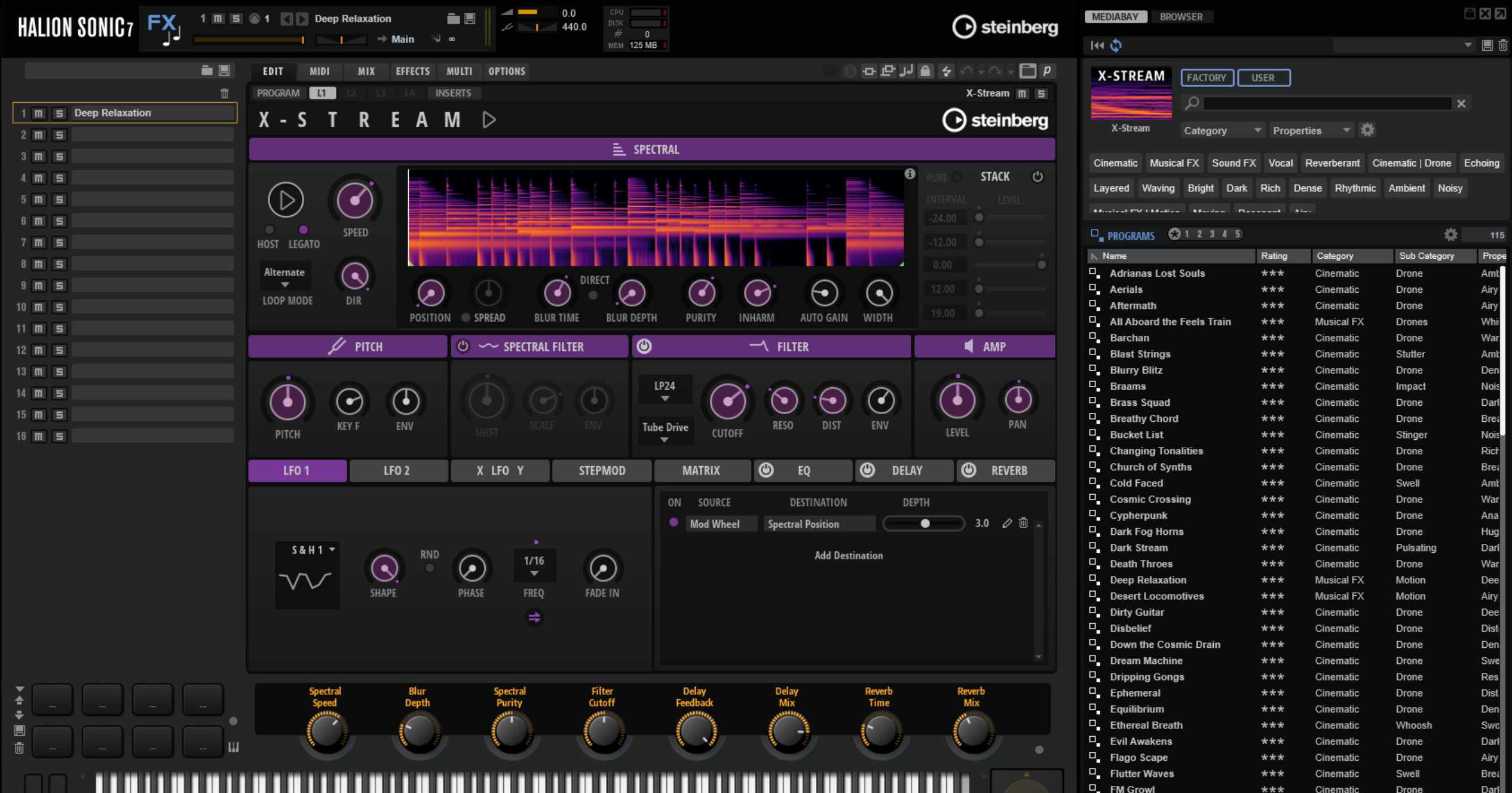This screenshot has width=1512, height=793.
Task: Click Add Destination in modulation matrix
Action: [849, 555]
